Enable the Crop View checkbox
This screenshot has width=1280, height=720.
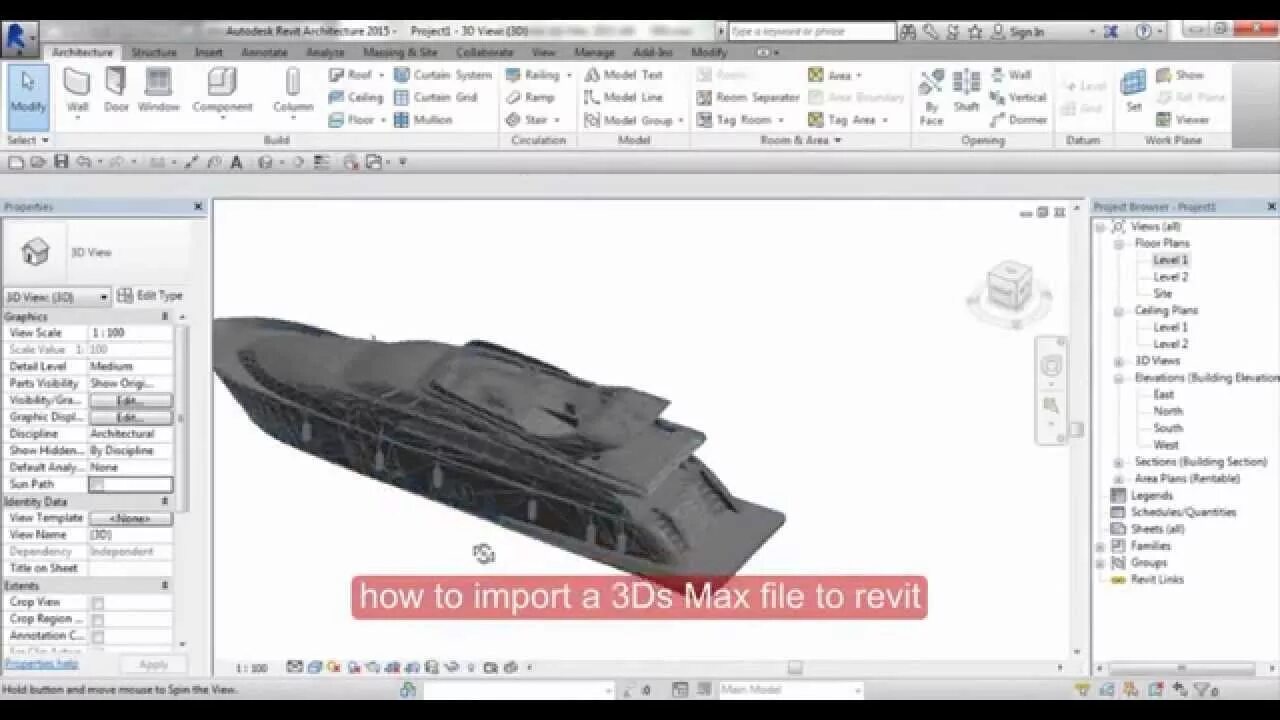[98, 602]
